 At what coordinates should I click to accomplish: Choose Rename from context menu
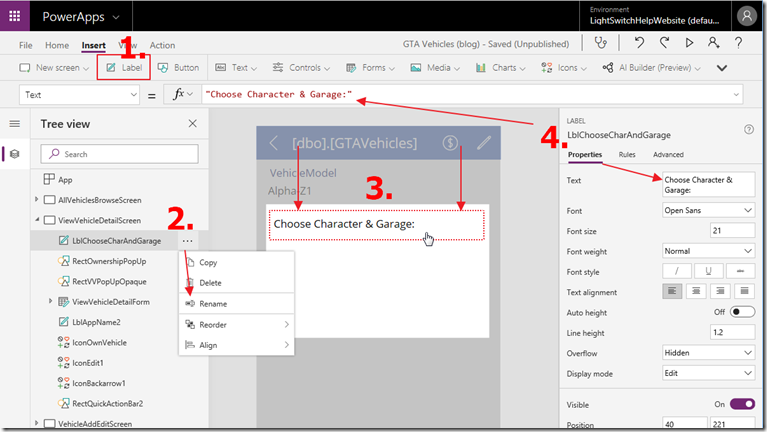[236, 304]
